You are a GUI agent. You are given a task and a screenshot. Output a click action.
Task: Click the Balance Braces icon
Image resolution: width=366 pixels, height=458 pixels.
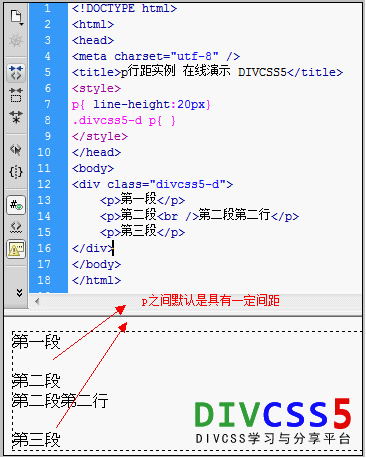click(16, 172)
